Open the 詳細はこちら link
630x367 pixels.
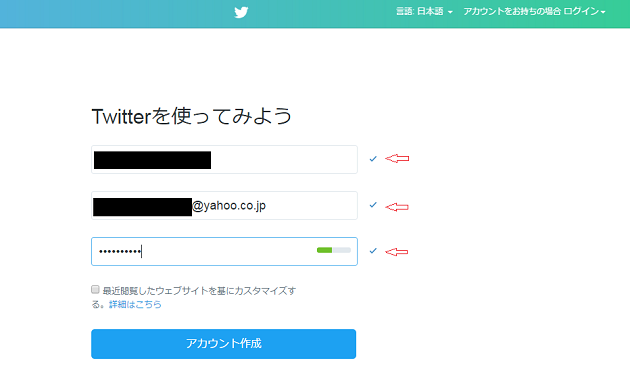click(135, 304)
